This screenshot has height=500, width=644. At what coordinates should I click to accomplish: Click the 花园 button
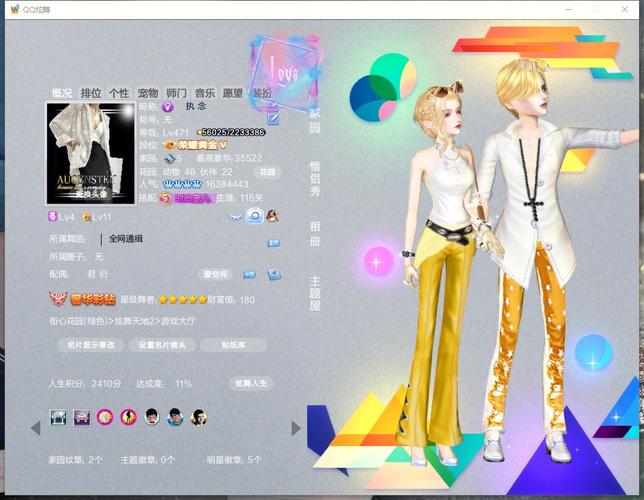267,172
